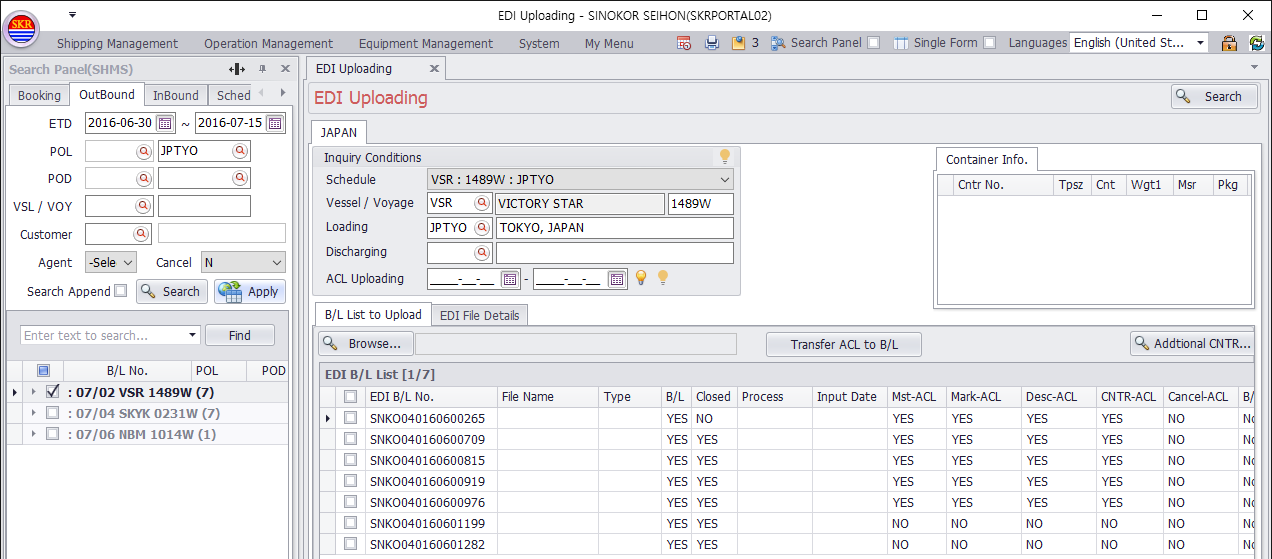Expand the 07/02 VSR 1489W tree row
Viewport: 1272px width, 559px height.
pyautogui.click(x=33, y=392)
